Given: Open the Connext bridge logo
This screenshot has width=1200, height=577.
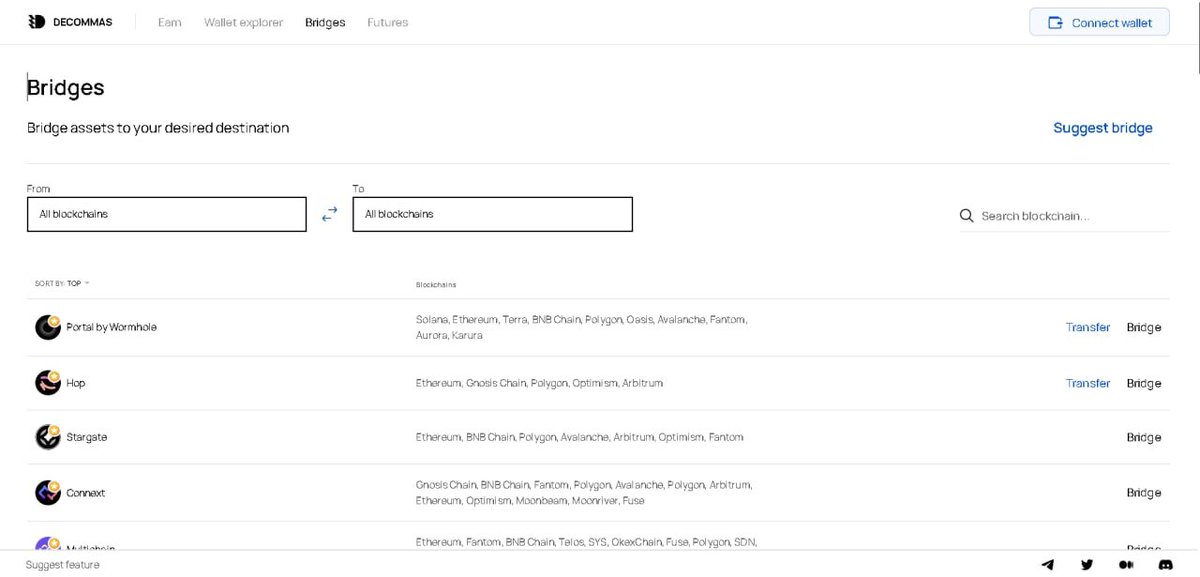Looking at the screenshot, I should [48, 492].
